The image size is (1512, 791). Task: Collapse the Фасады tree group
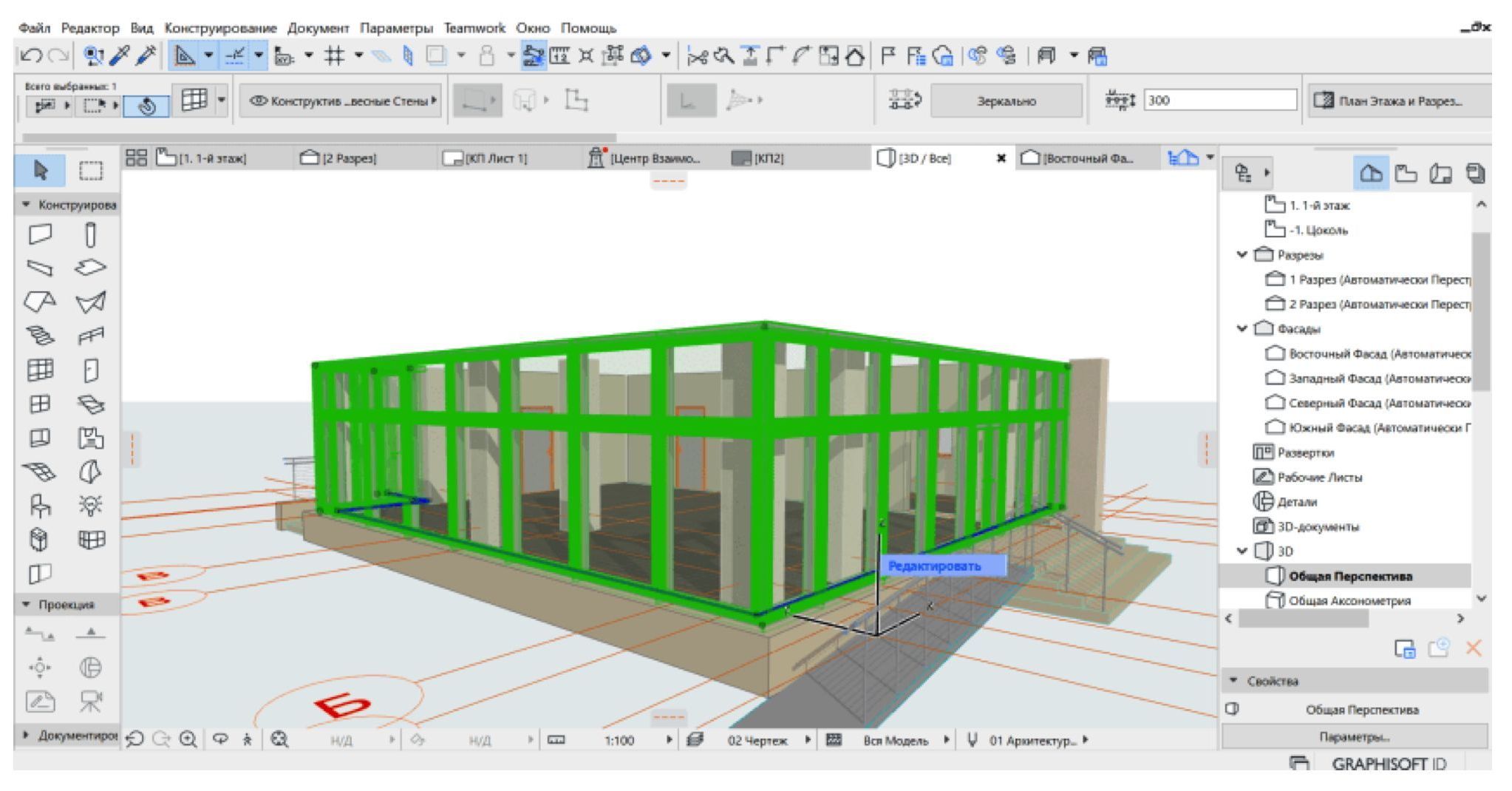click(x=1242, y=329)
